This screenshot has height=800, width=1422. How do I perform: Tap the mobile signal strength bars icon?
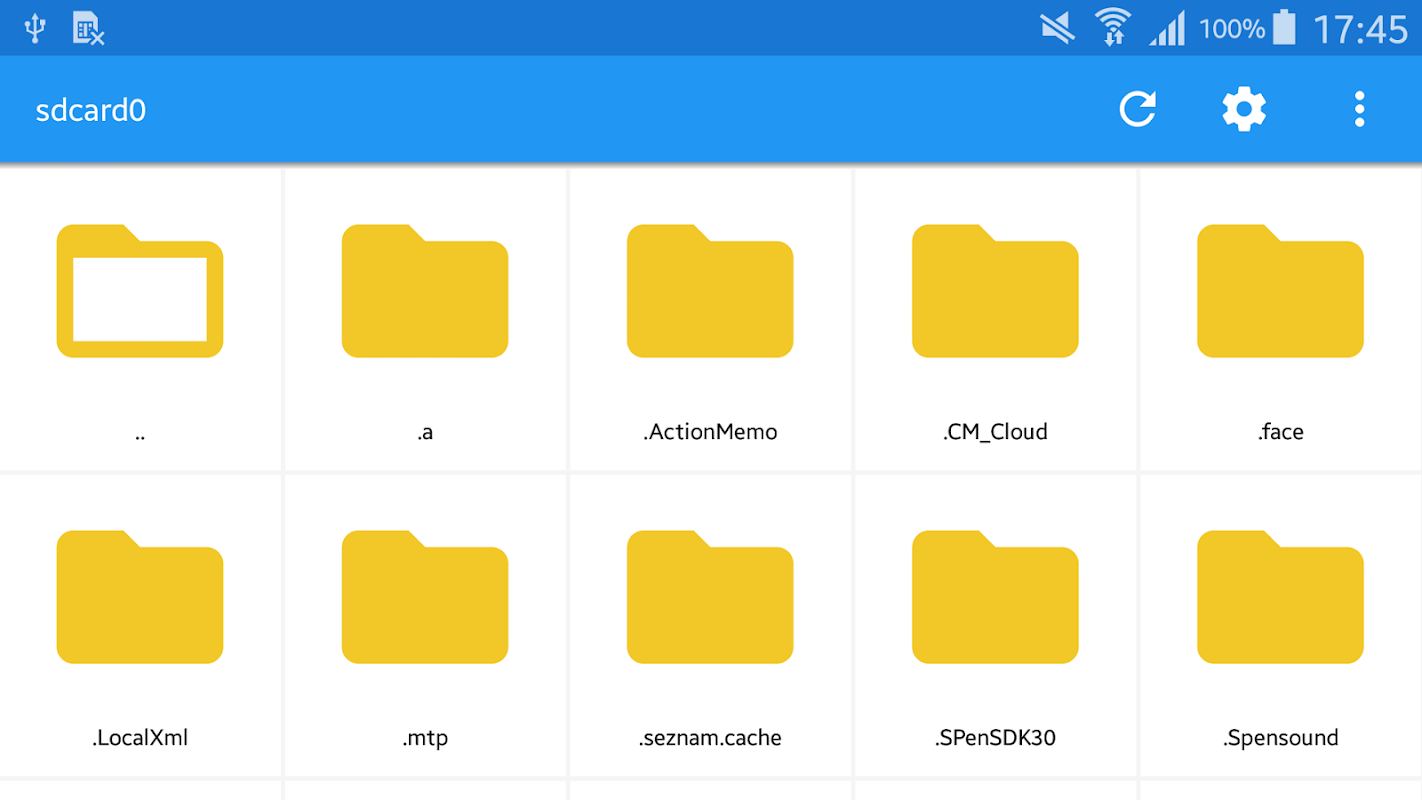[x=1167, y=28]
